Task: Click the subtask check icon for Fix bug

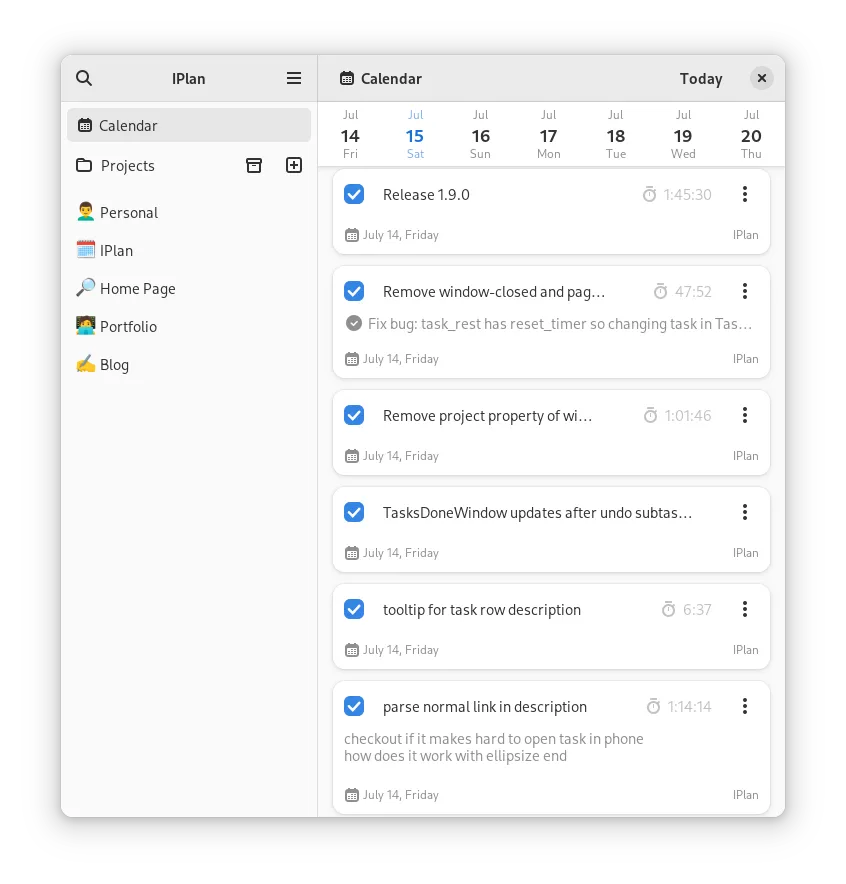Action: [x=354, y=323]
